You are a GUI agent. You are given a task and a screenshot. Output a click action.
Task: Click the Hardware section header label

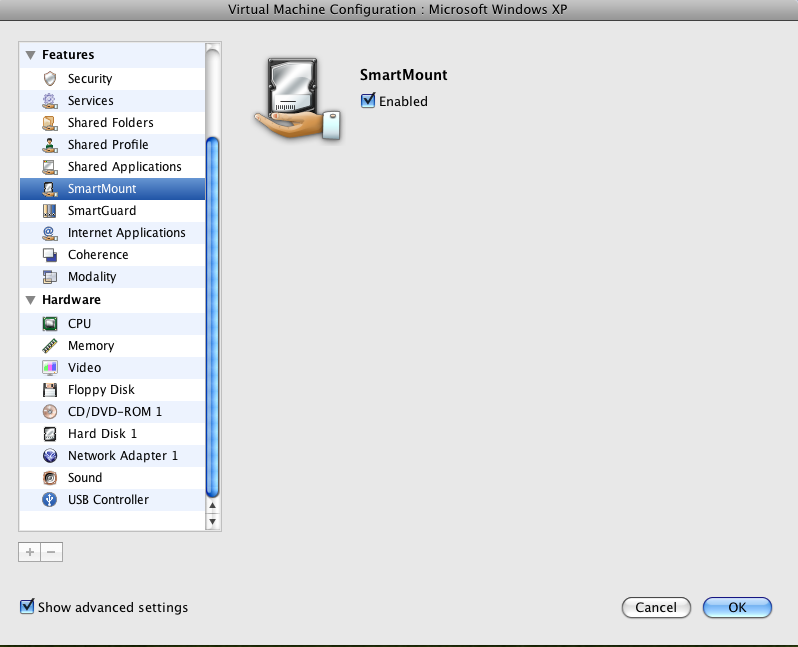point(71,300)
